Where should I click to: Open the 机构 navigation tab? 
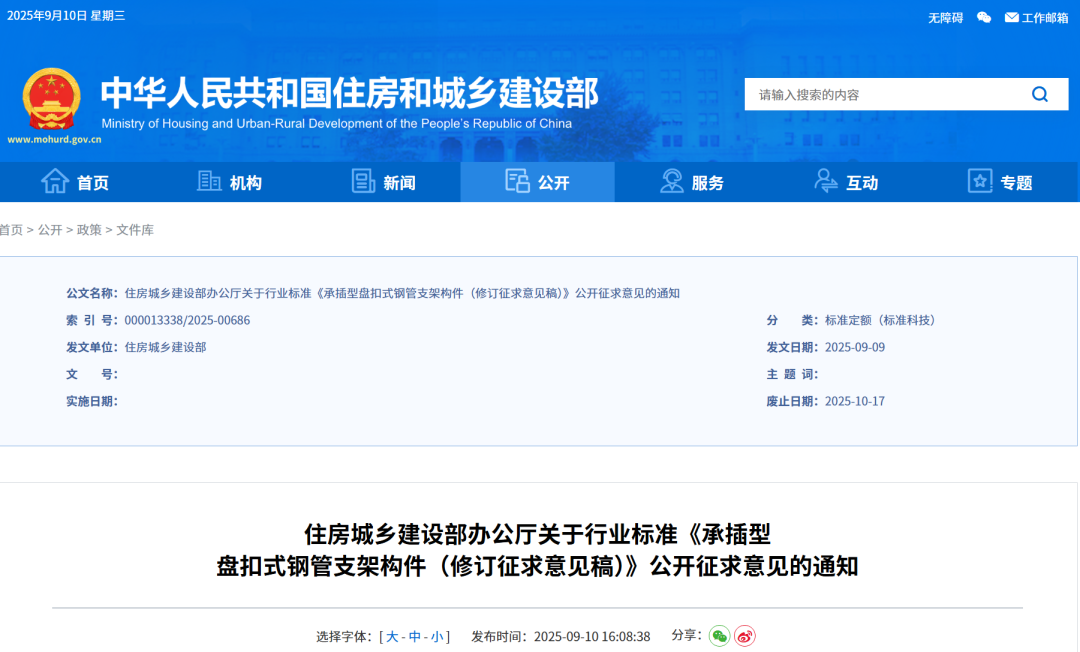tap(230, 182)
